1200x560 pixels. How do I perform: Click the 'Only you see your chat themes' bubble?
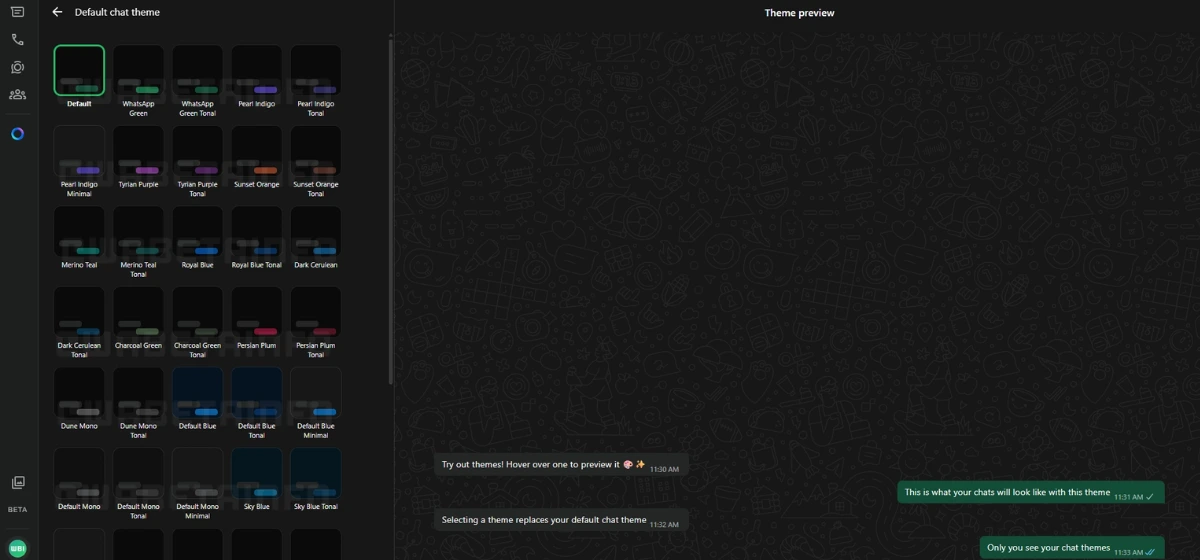coord(1071,548)
